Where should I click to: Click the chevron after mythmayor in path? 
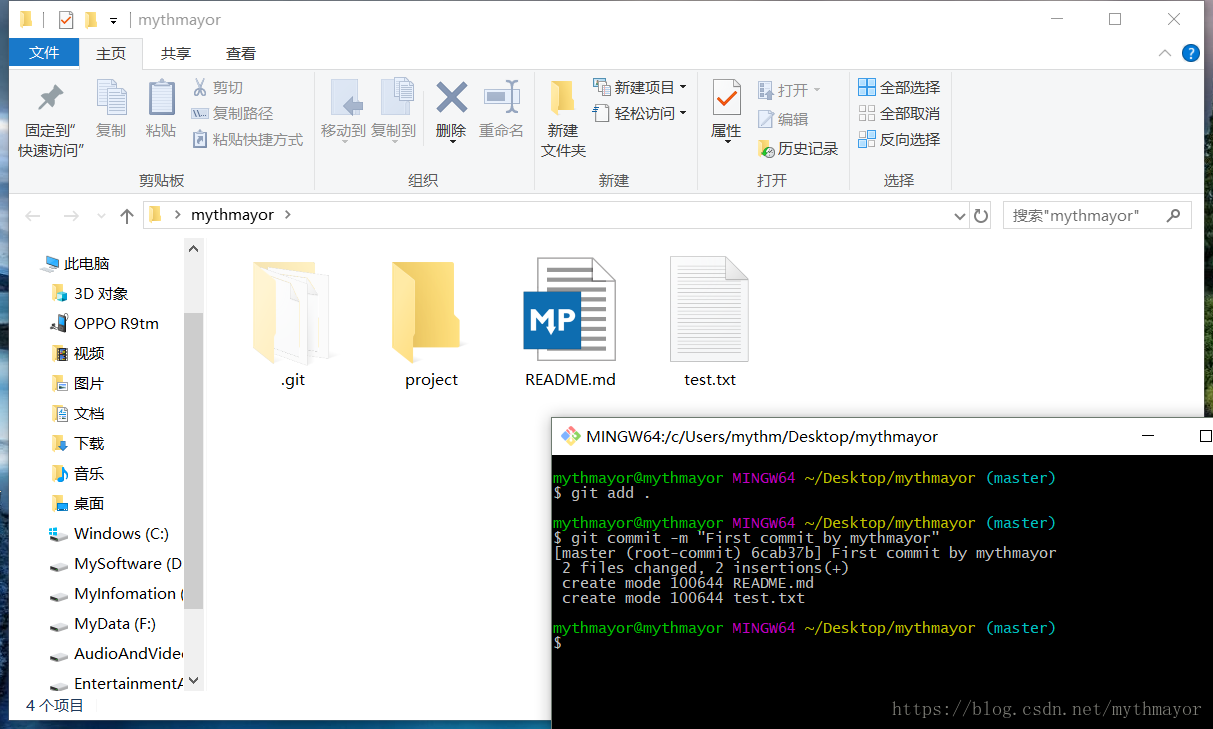click(x=287, y=215)
